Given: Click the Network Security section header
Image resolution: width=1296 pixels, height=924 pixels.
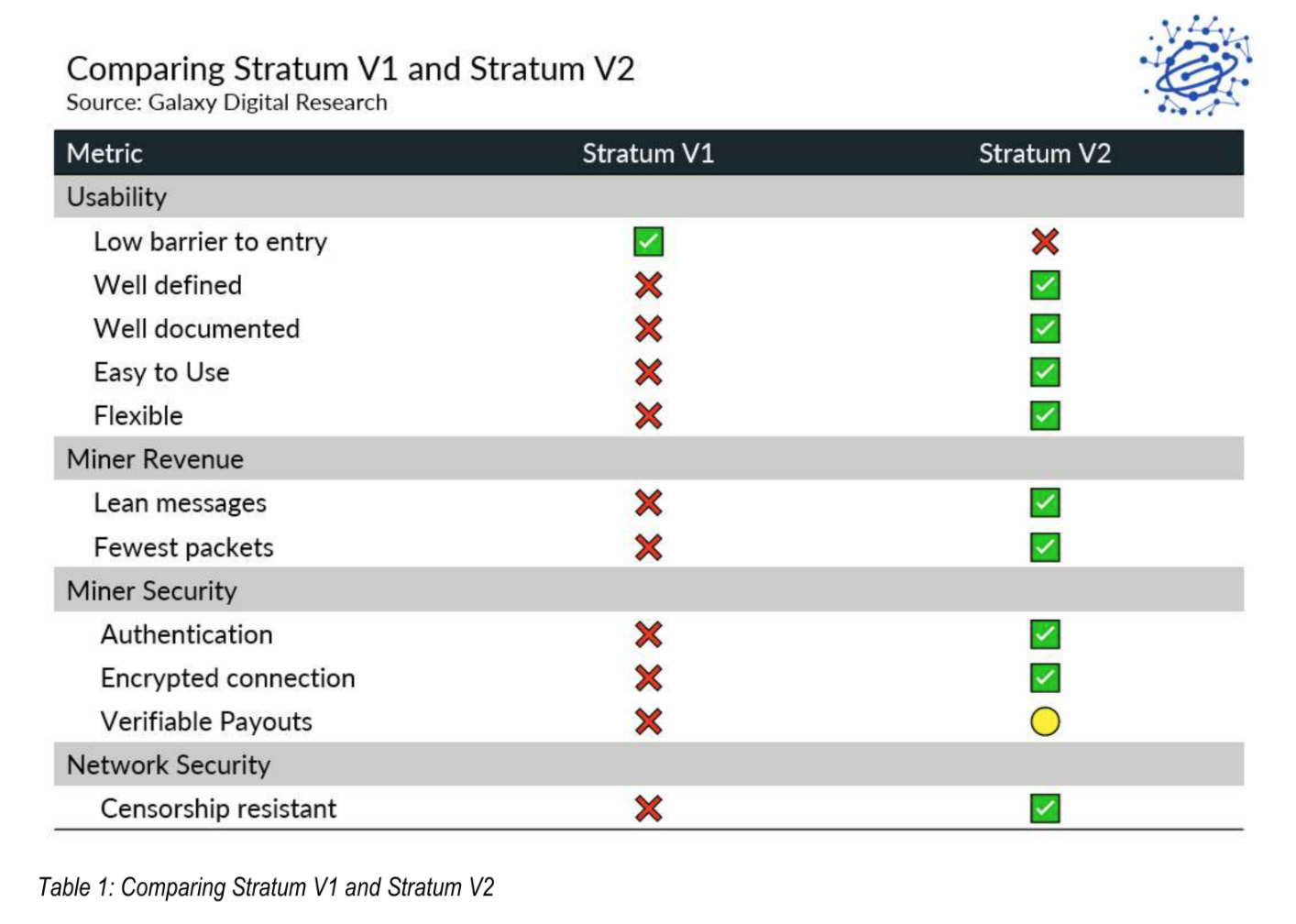Looking at the screenshot, I should coord(648,764).
